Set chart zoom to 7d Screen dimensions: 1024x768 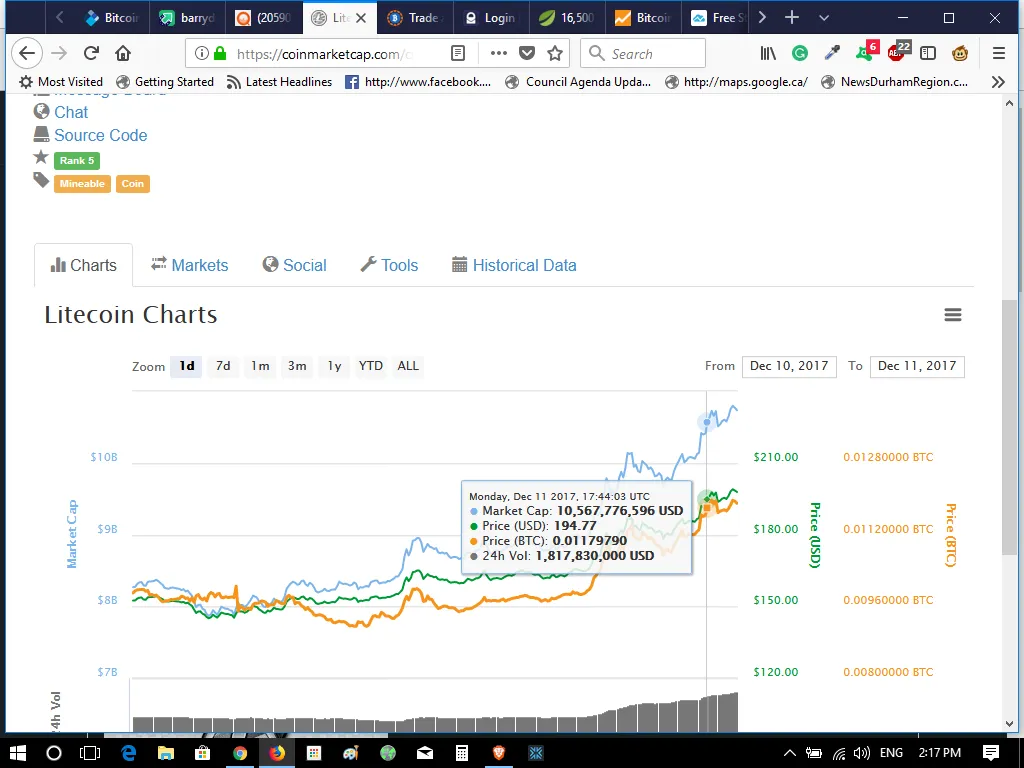point(223,366)
